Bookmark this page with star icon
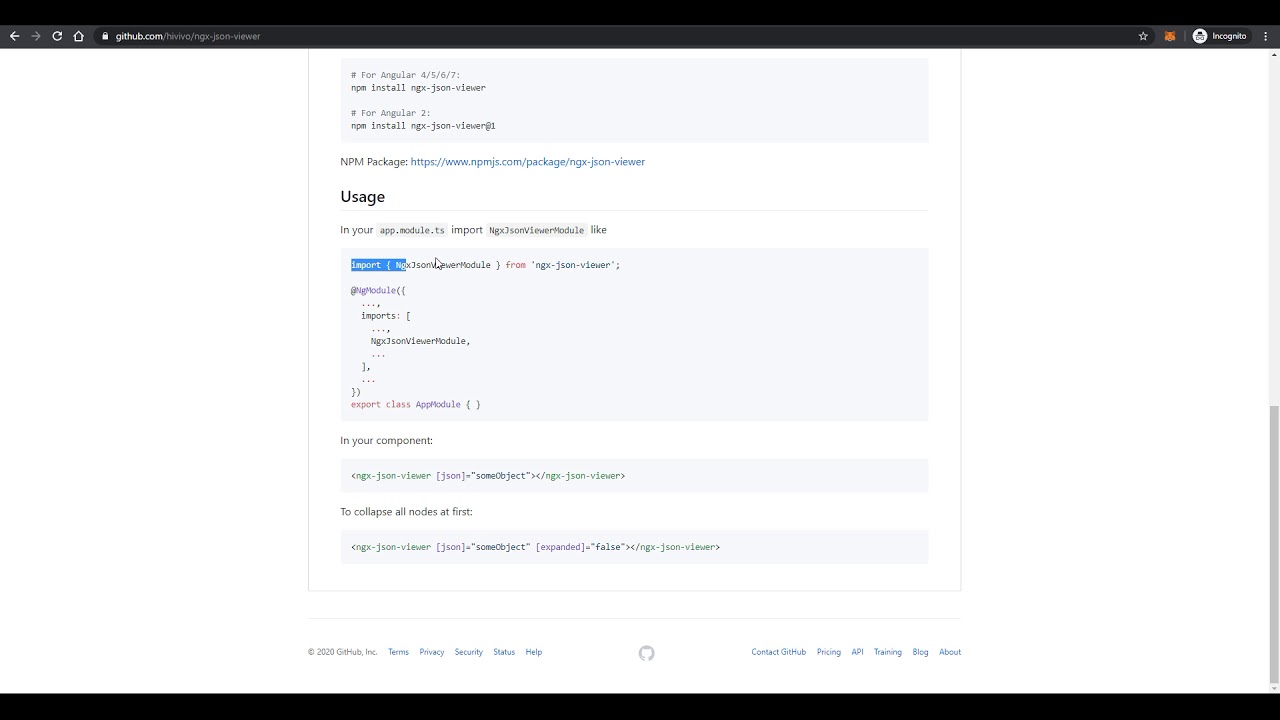The height and width of the screenshot is (720, 1280). point(1143,36)
